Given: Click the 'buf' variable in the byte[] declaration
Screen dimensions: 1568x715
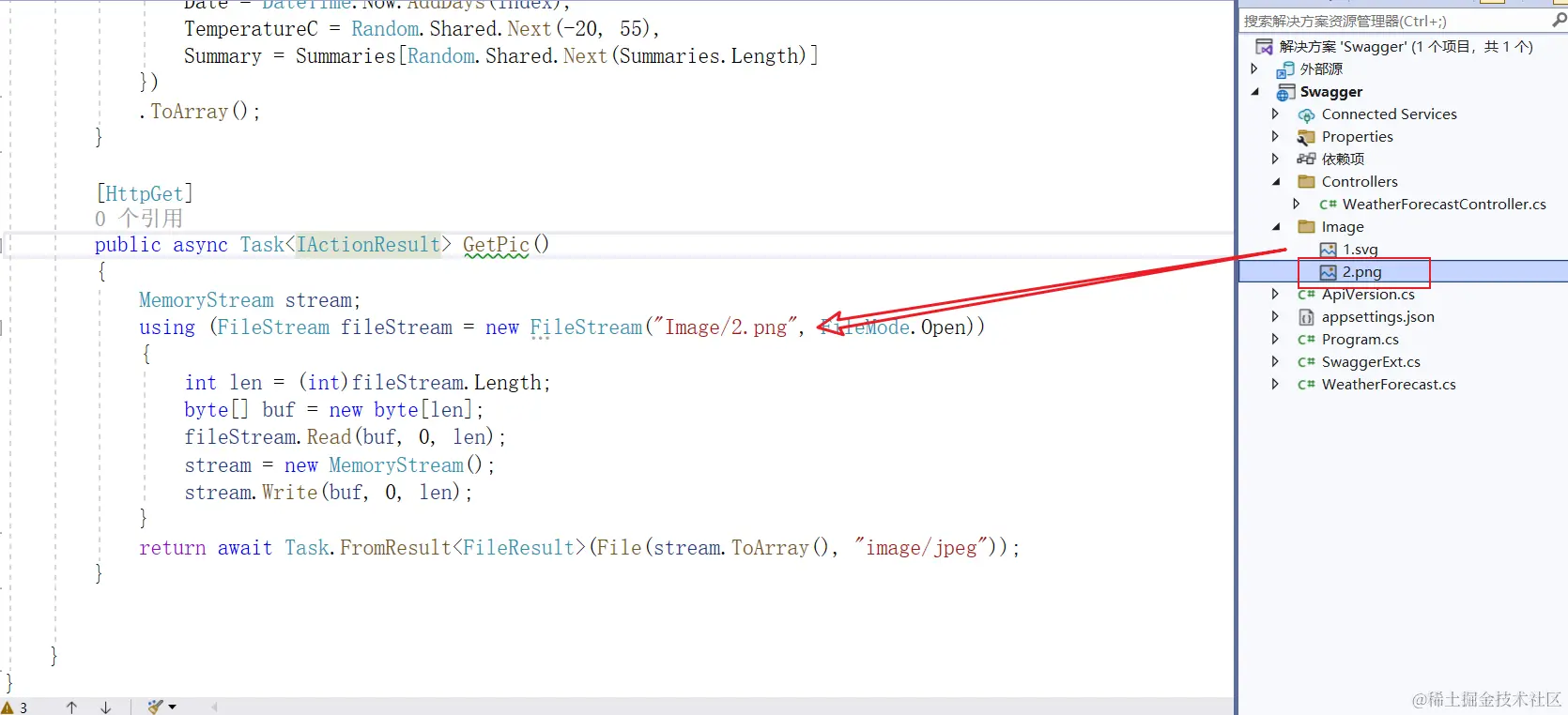Looking at the screenshot, I should 279,410.
